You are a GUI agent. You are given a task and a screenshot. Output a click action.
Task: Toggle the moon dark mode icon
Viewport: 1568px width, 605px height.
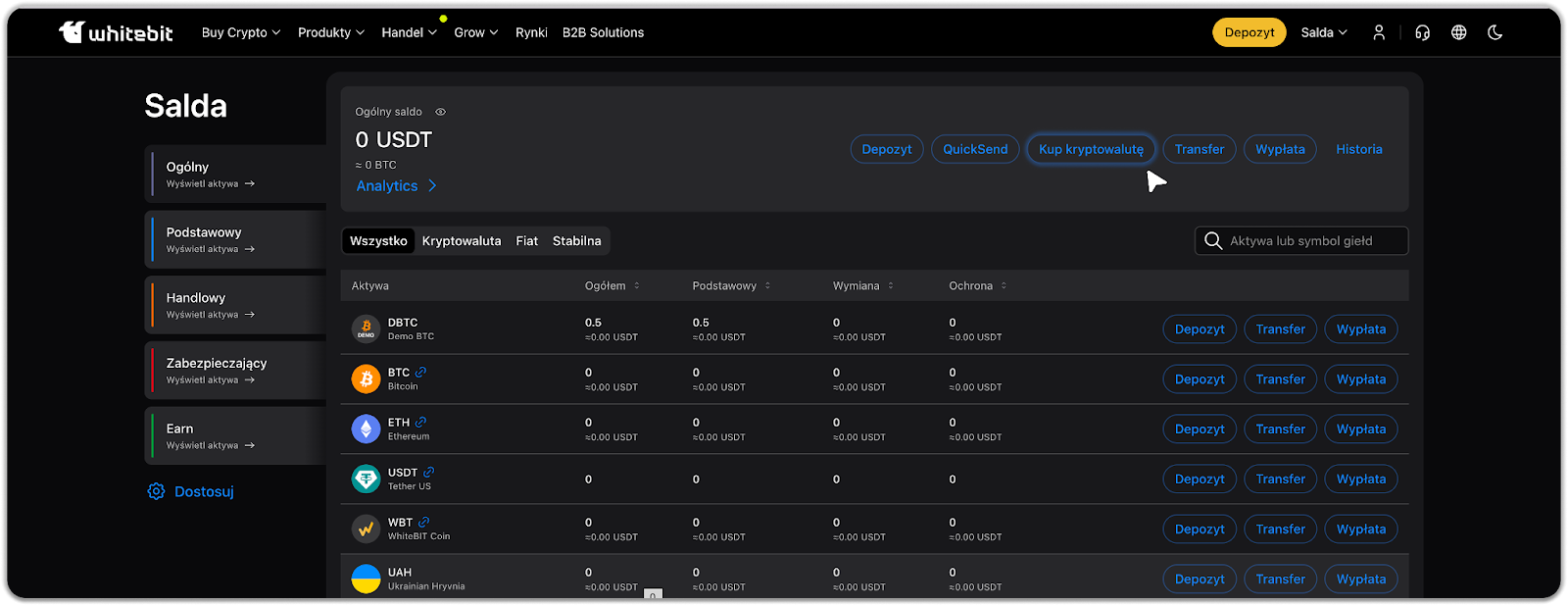click(1494, 32)
